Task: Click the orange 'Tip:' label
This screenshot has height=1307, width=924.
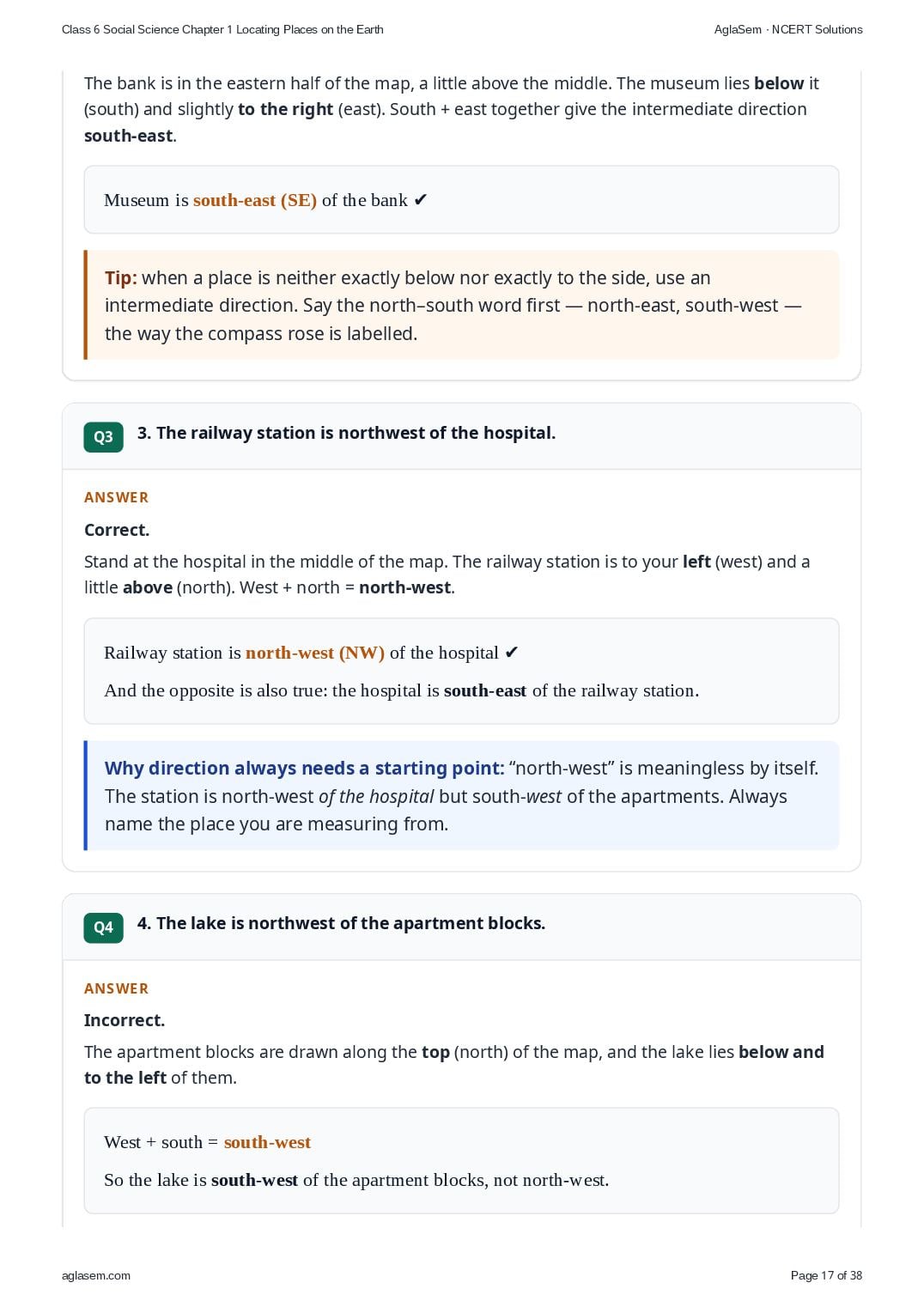Action: pos(121,278)
